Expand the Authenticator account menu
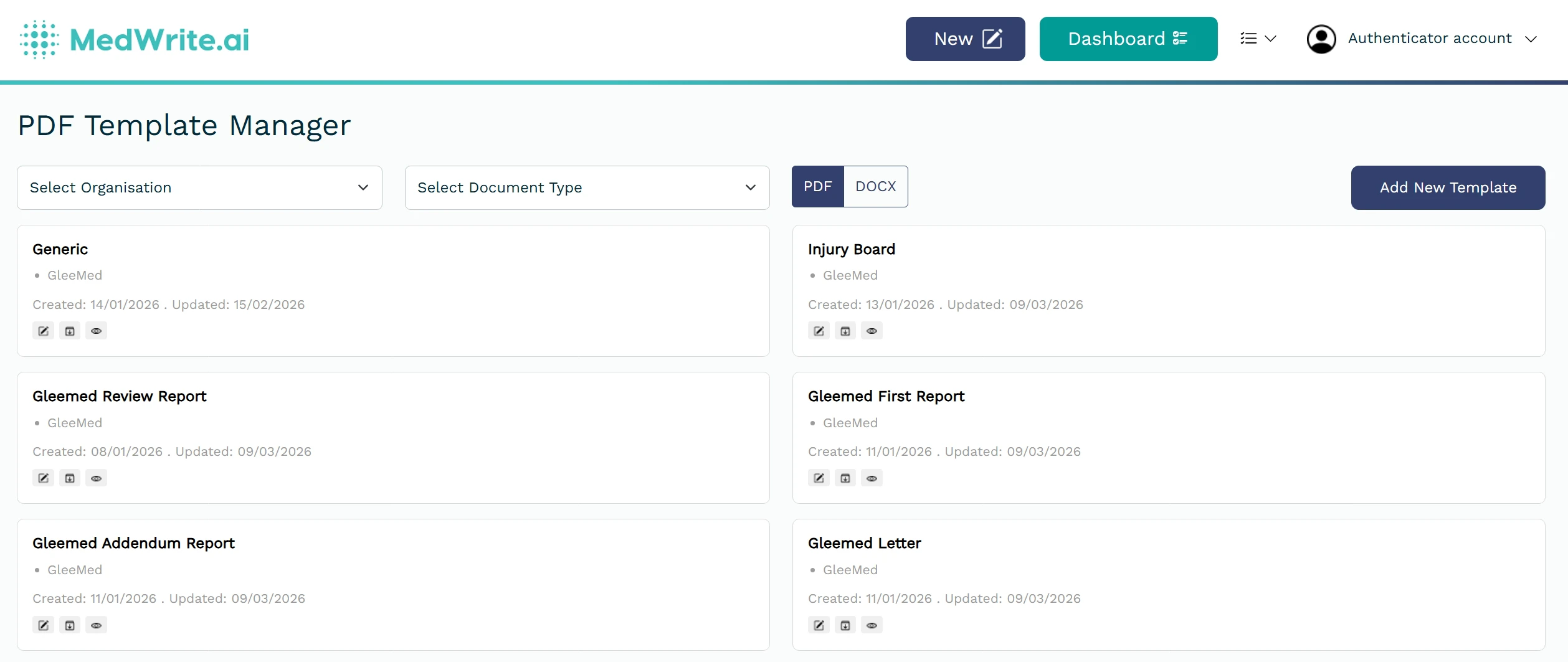This screenshot has height=662, width=1568. click(x=1429, y=38)
